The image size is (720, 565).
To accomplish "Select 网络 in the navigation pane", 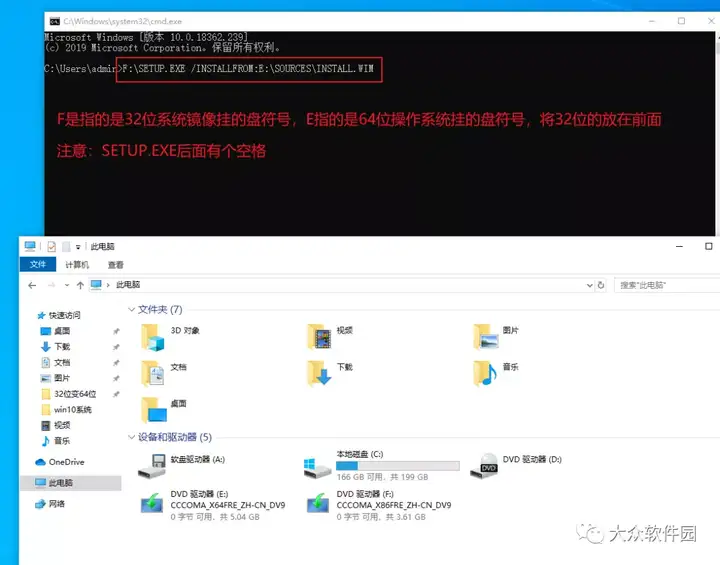I will click(56, 504).
